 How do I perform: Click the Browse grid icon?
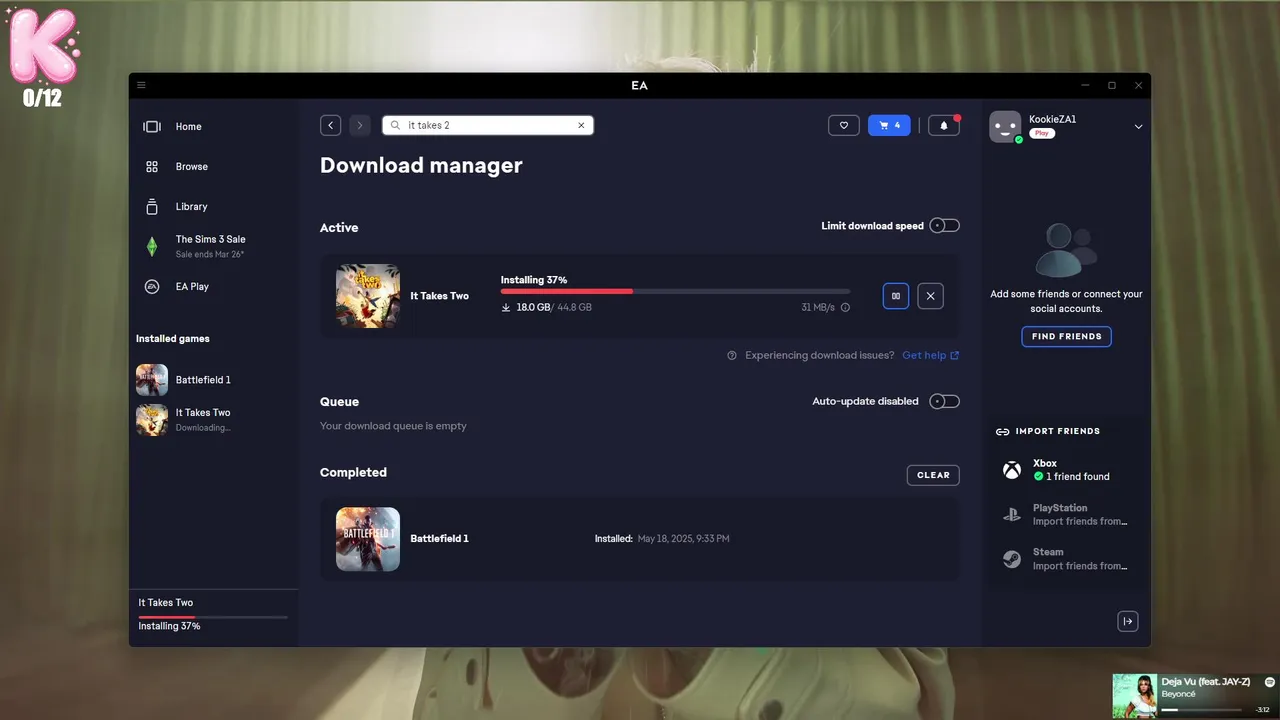[152, 167]
